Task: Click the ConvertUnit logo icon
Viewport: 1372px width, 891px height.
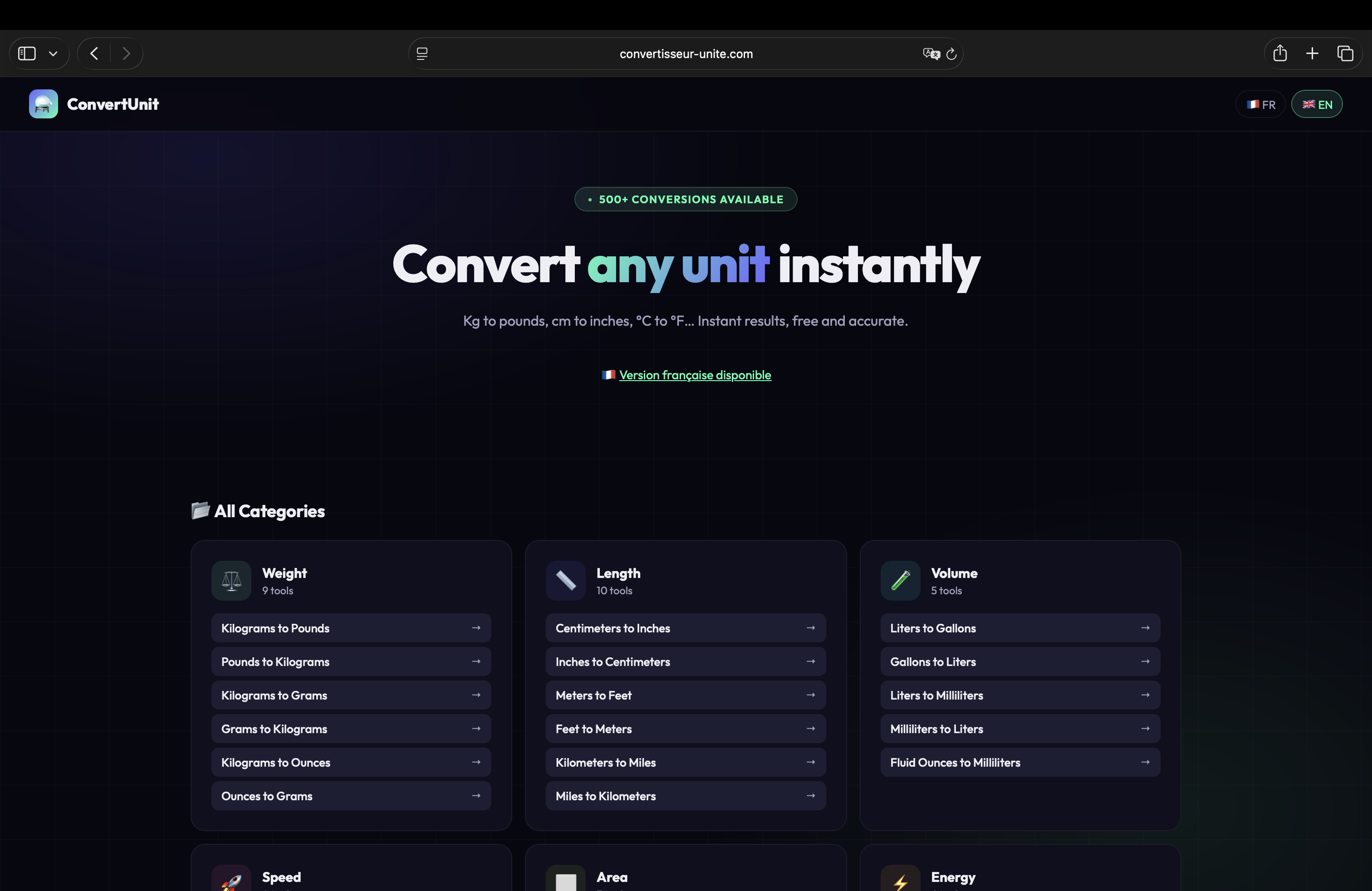Action: click(42, 104)
